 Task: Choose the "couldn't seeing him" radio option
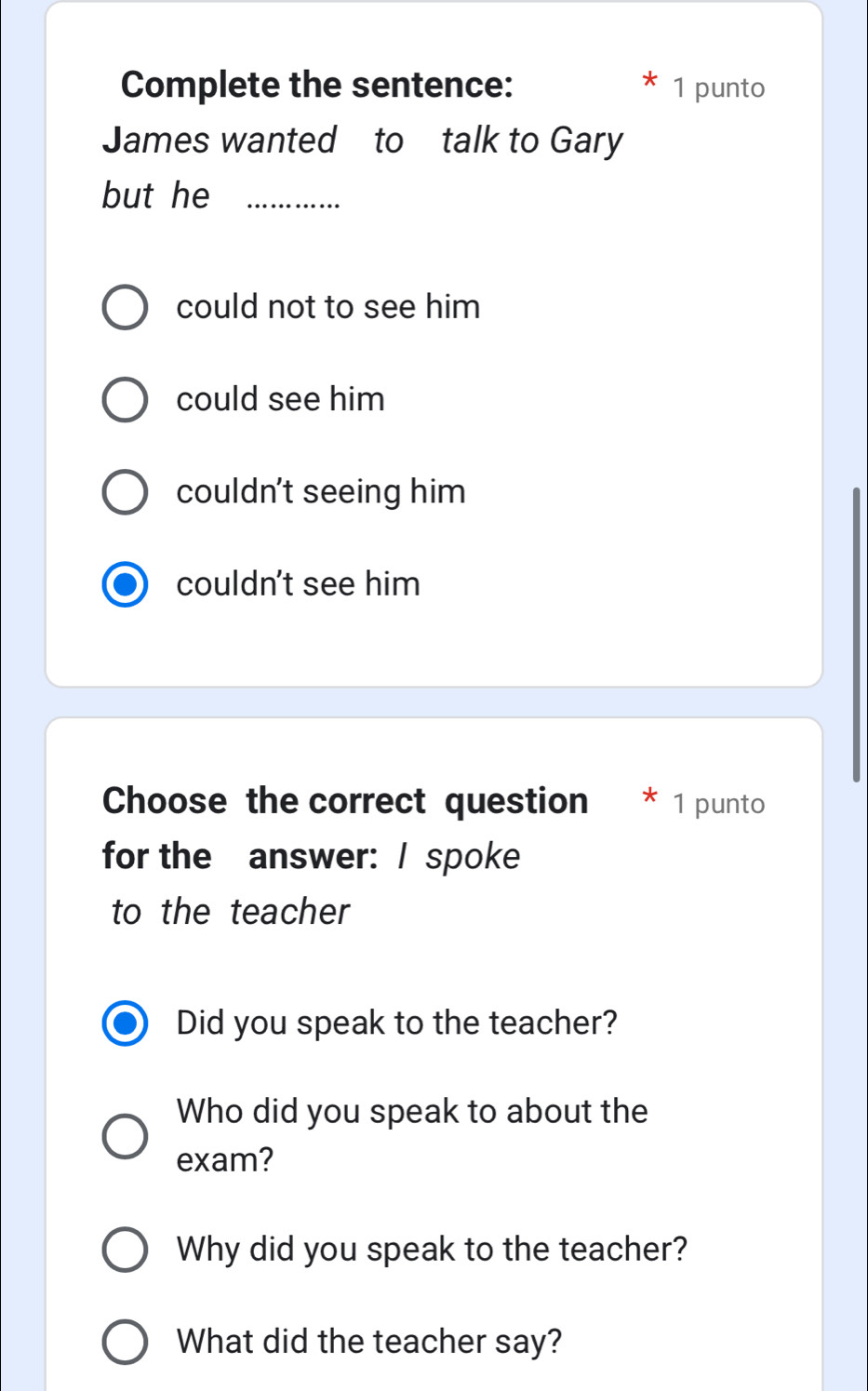pos(125,492)
